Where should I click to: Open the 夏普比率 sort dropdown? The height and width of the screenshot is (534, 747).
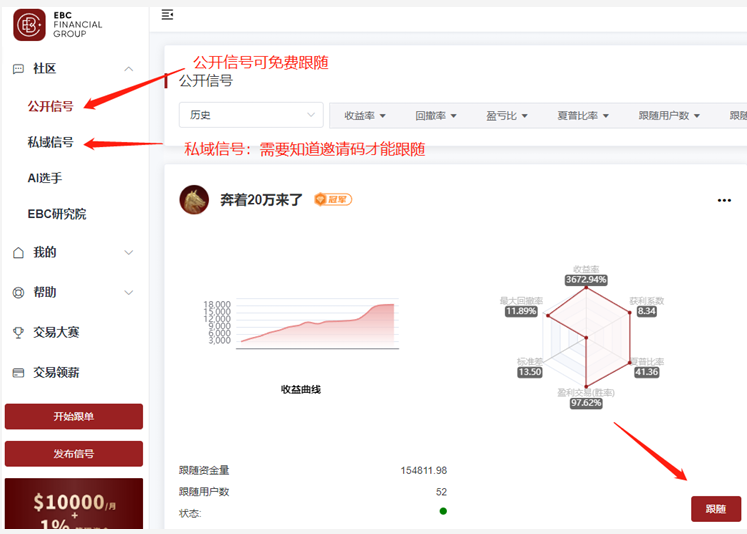tap(583, 116)
